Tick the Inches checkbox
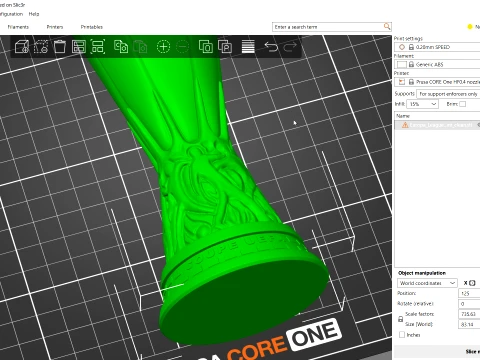This screenshot has width=480, height=360. click(402, 335)
